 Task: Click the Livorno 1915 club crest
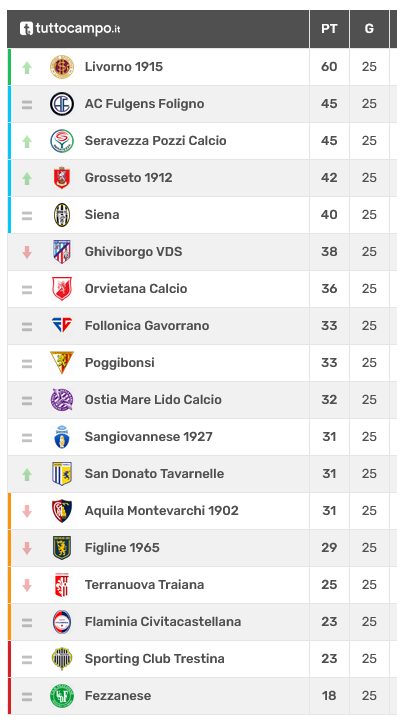click(x=62, y=67)
